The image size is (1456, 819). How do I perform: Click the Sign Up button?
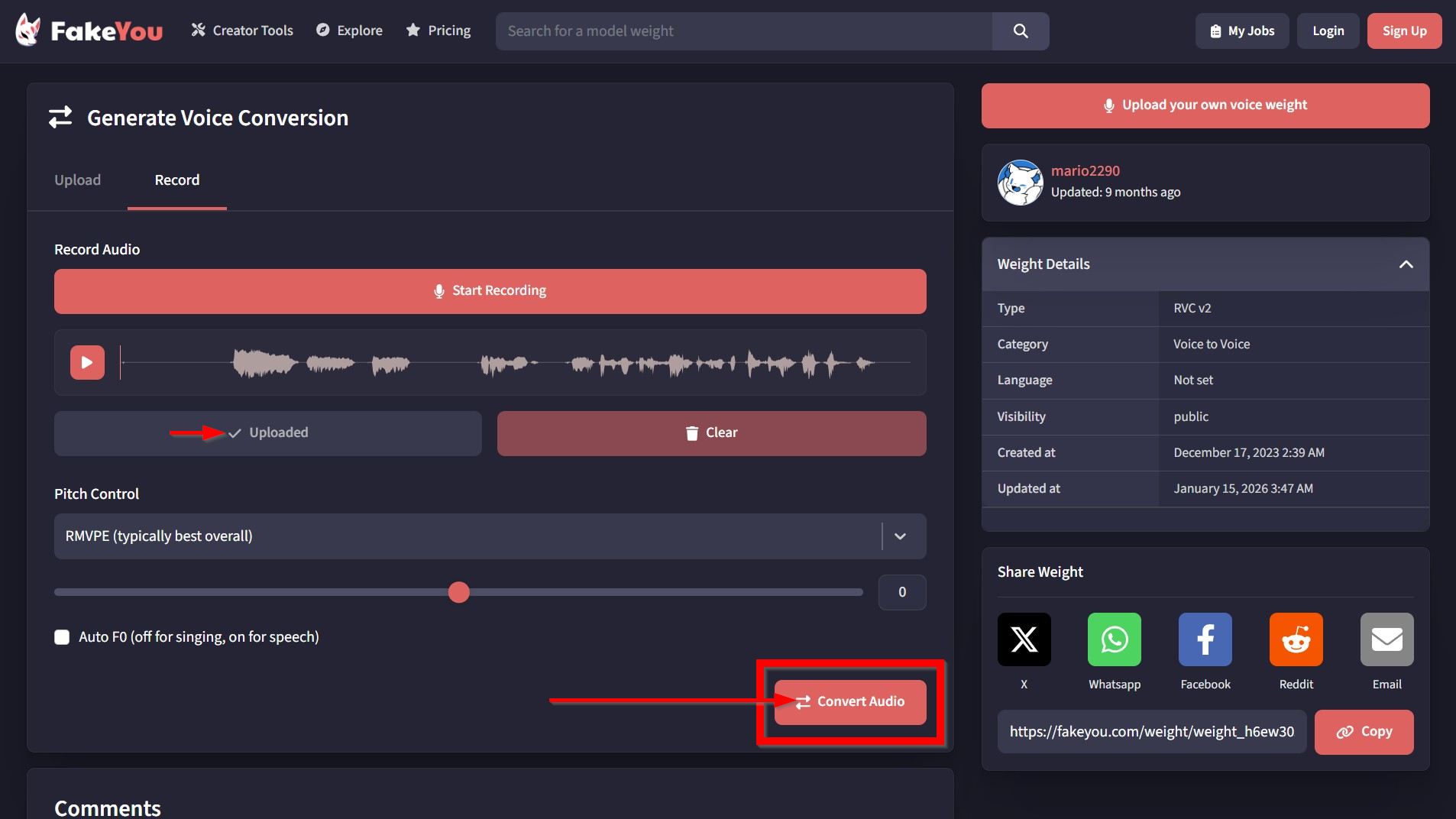[x=1404, y=31]
